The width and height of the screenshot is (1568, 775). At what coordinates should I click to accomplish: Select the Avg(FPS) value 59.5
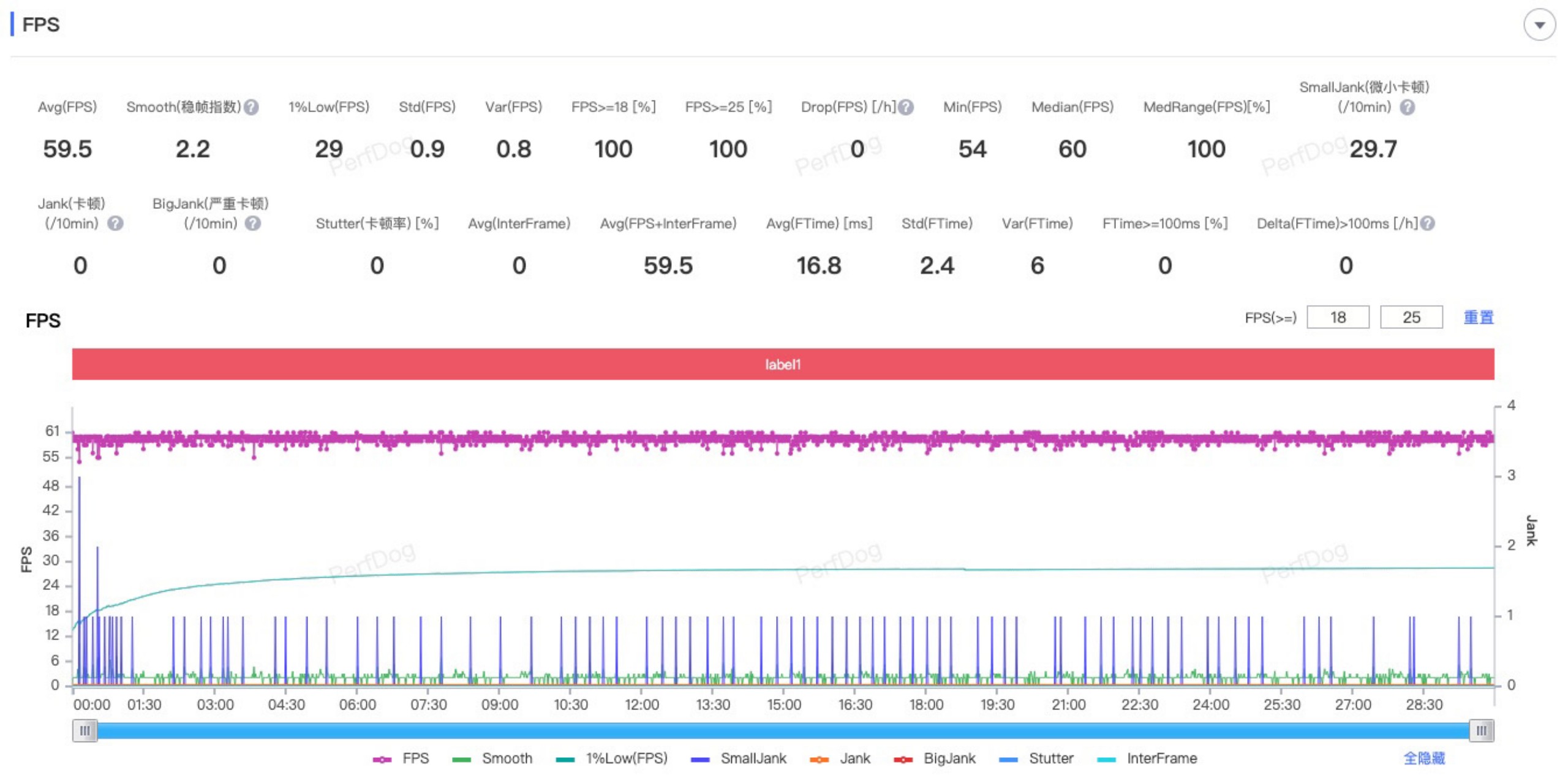pyautogui.click(x=67, y=149)
